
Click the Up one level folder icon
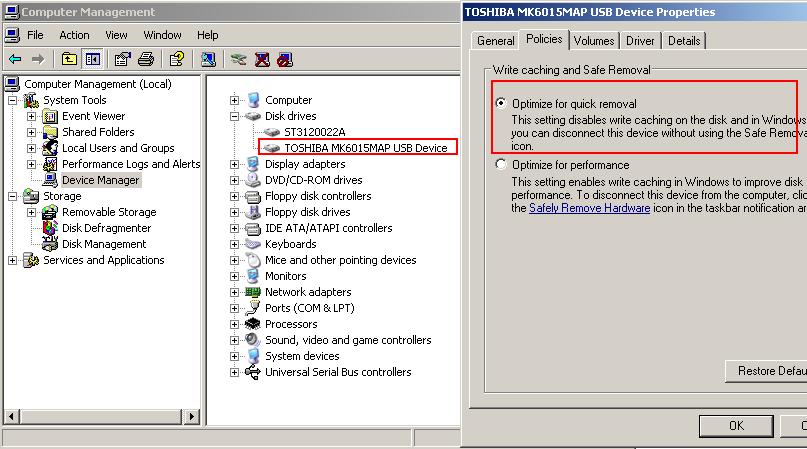point(69,60)
